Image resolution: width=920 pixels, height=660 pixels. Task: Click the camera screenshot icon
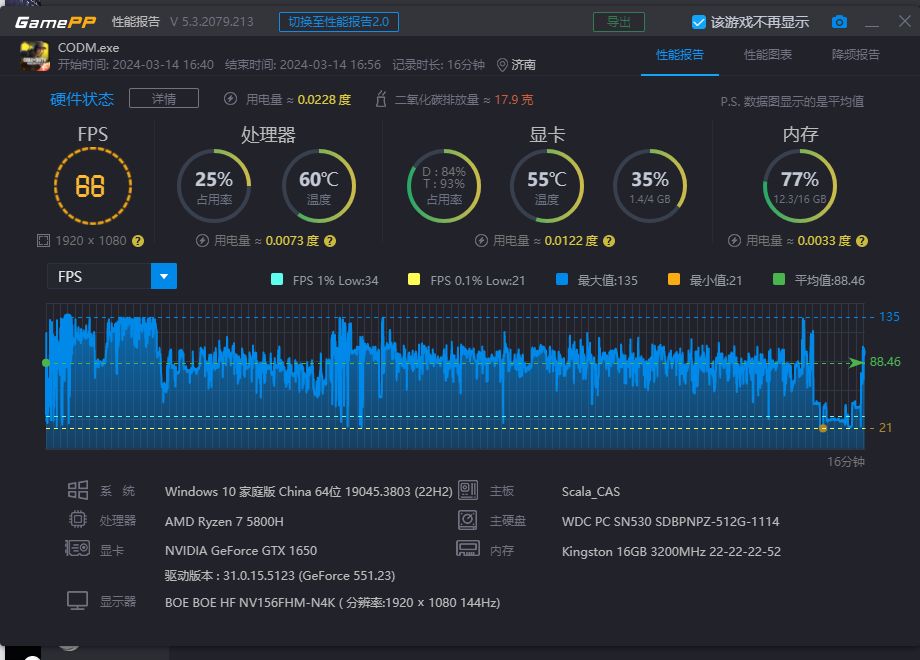pos(839,22)
